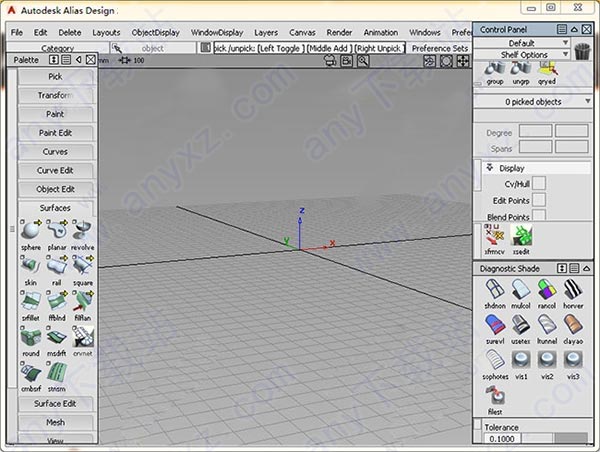600x452 pixels.
Task: Select the planar surface tool
Action: tap(57, 230)
